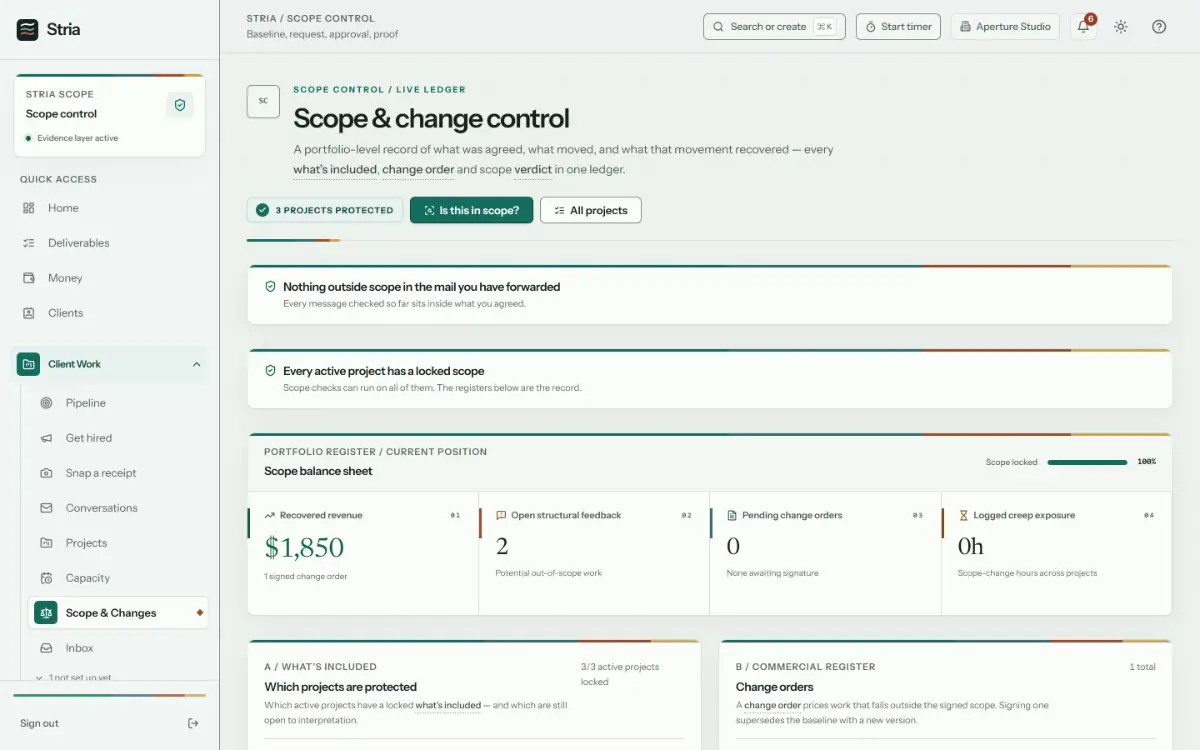Open Conversations in the sidebar

101,508
